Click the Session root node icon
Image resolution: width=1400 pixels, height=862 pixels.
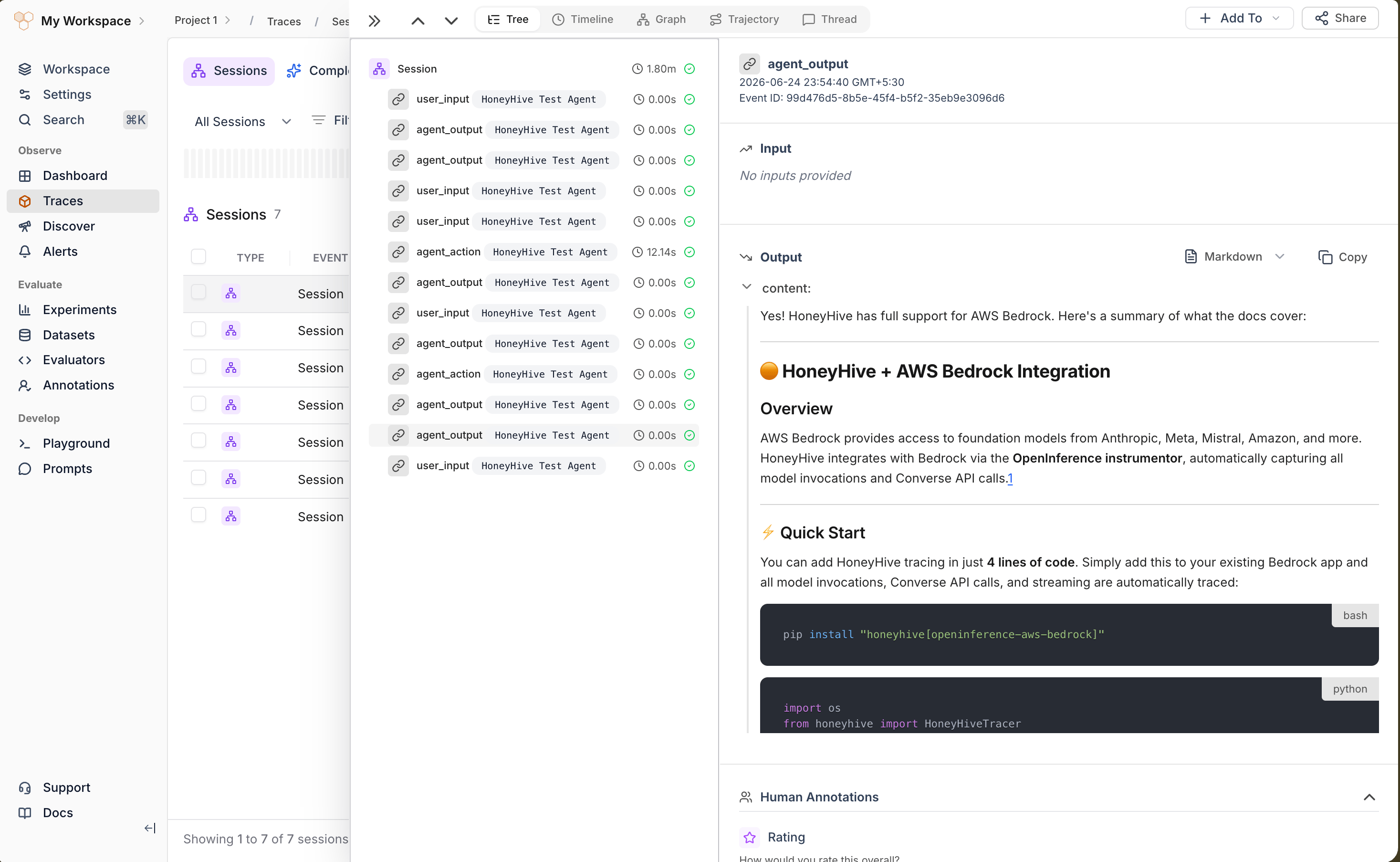tap(379, 69)
